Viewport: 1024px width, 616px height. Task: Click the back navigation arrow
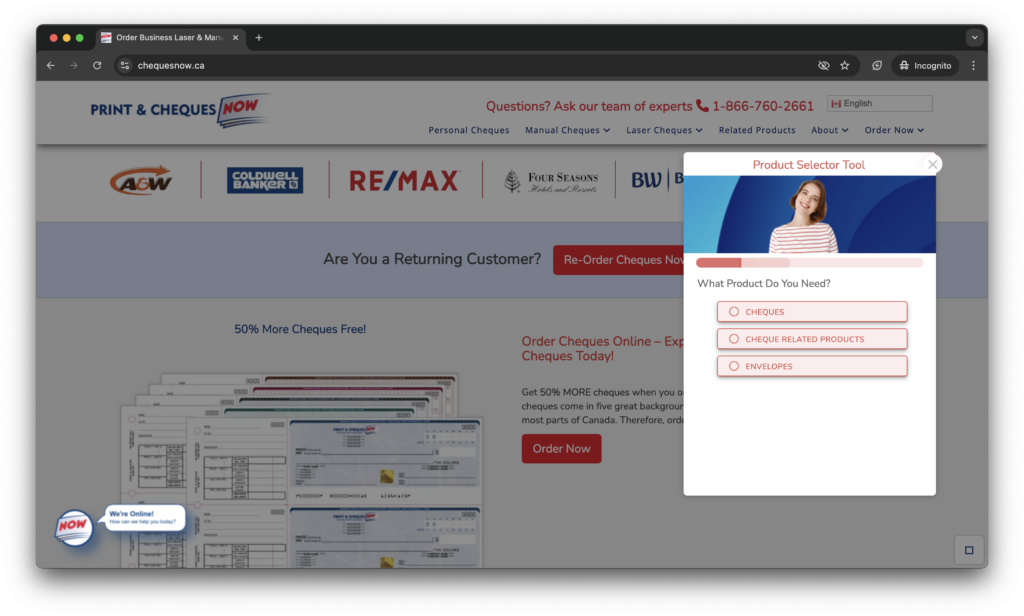[51, 65]
